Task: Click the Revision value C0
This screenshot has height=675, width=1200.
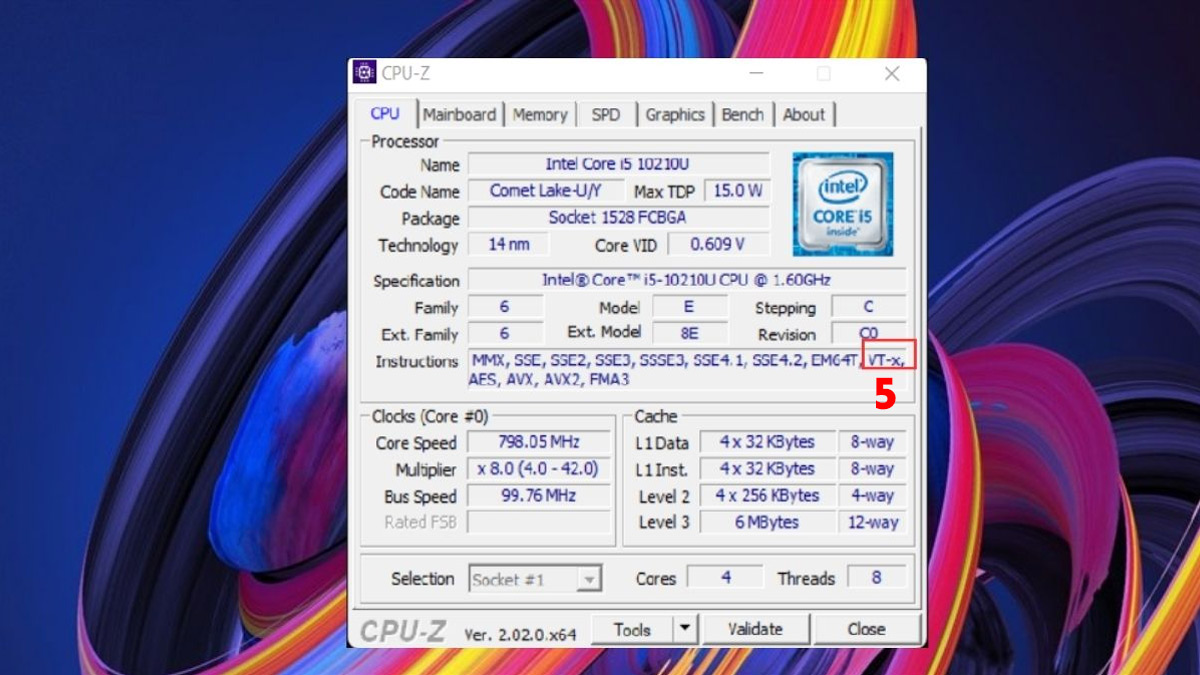Action: tap(869, 334)
